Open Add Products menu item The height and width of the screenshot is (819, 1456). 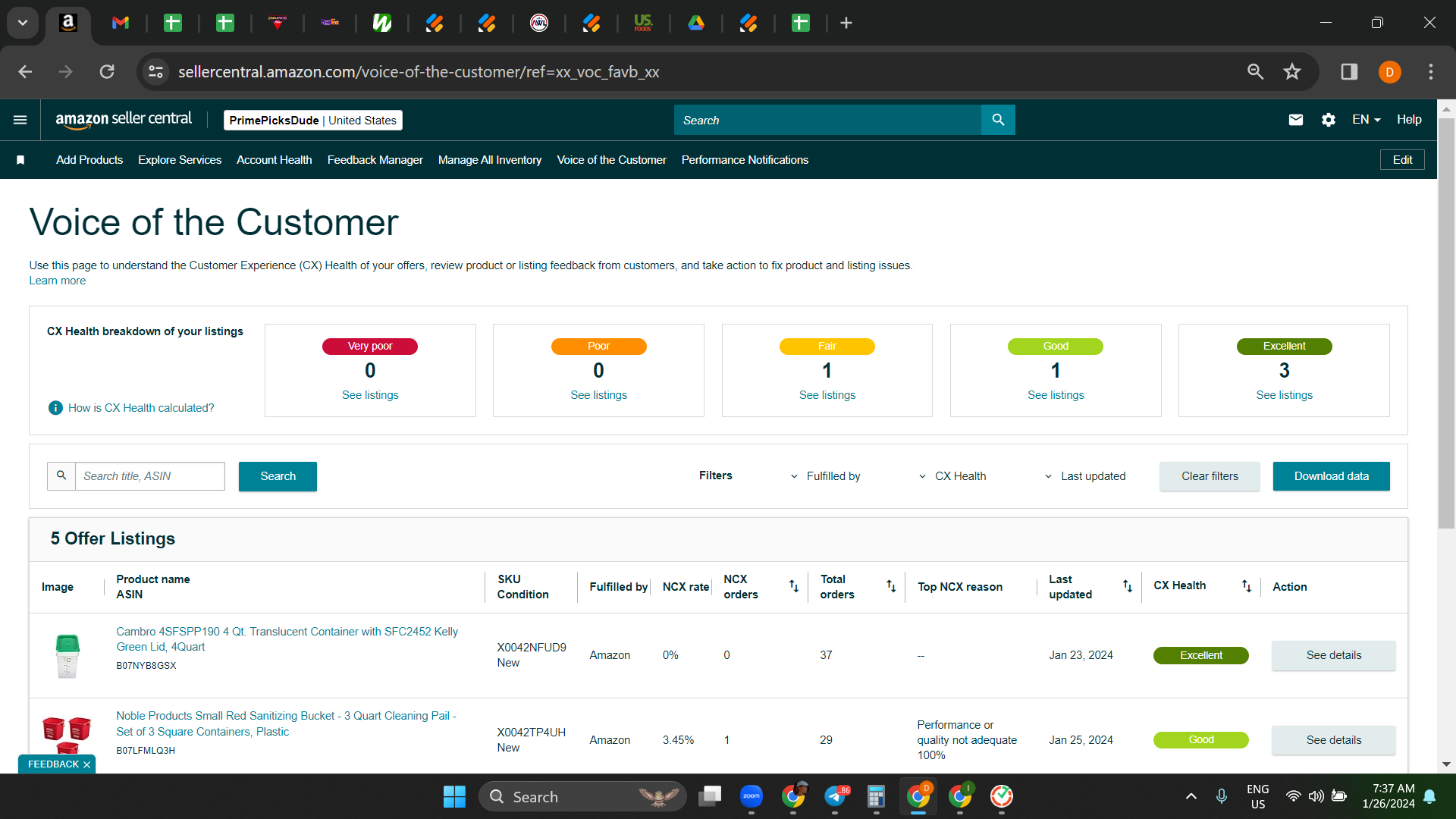89,160
